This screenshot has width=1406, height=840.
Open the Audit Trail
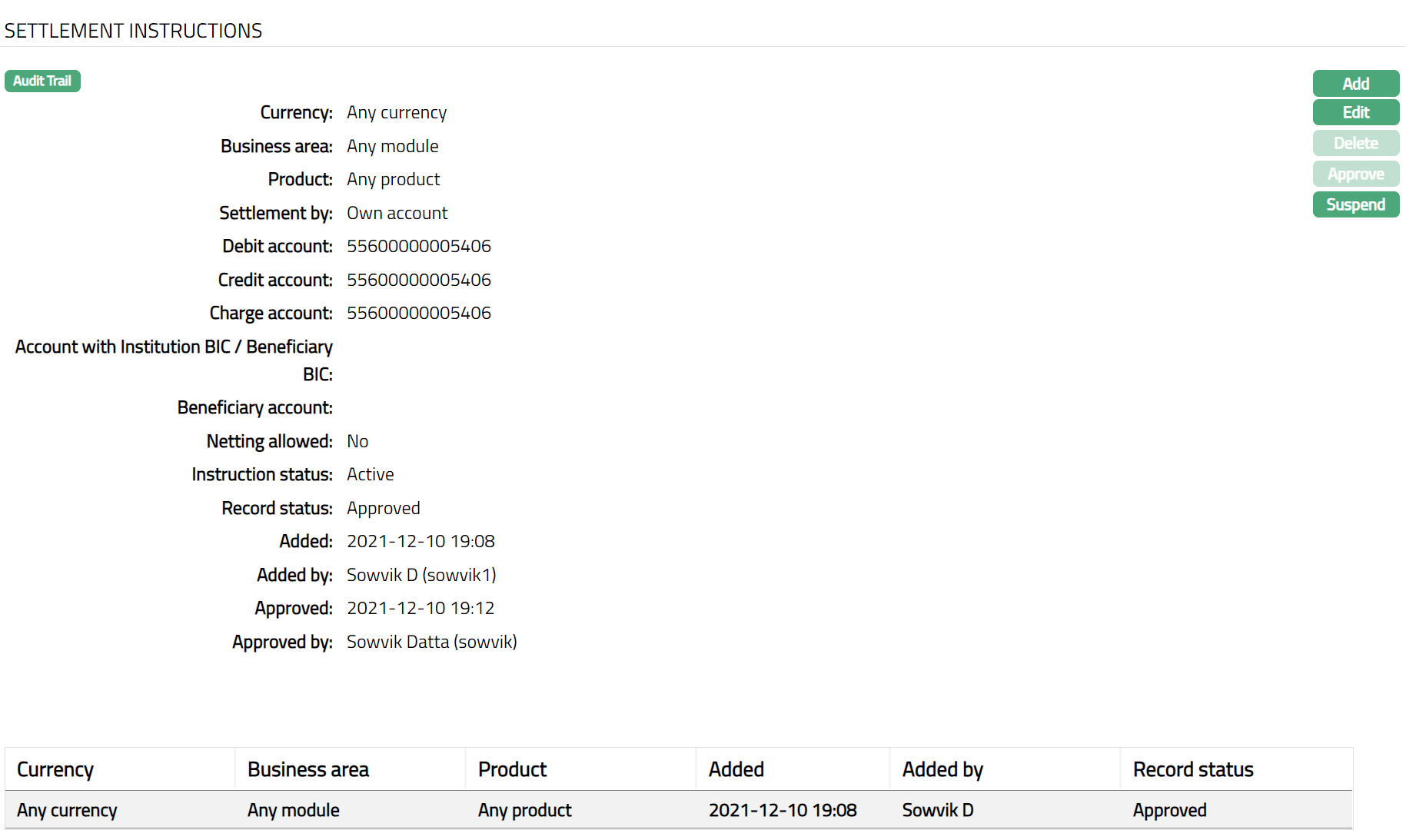[42, 81]
